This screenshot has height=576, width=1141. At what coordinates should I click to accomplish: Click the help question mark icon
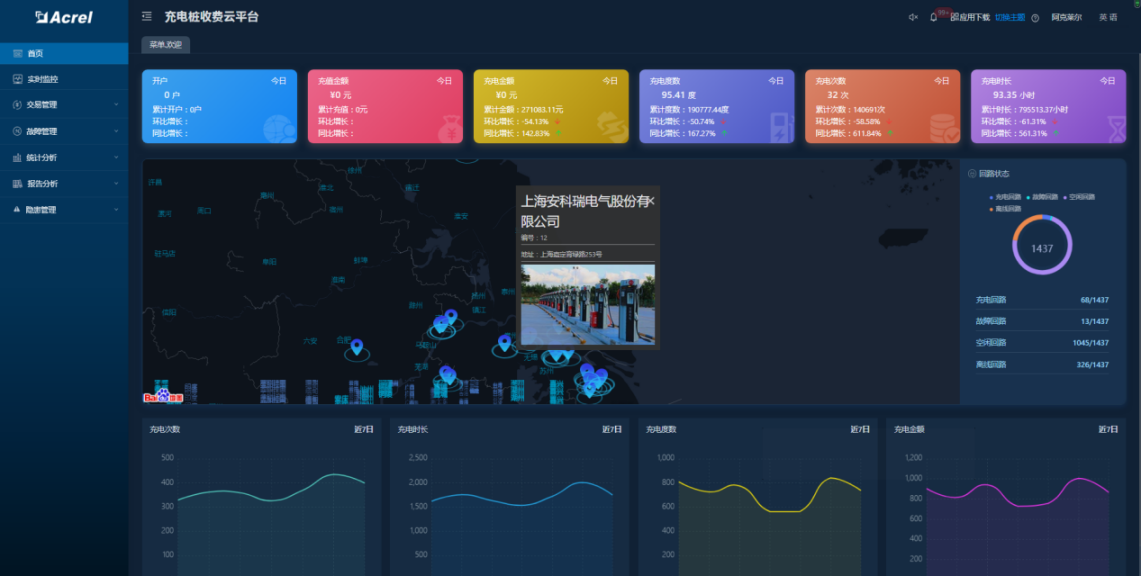[1035, 18]
